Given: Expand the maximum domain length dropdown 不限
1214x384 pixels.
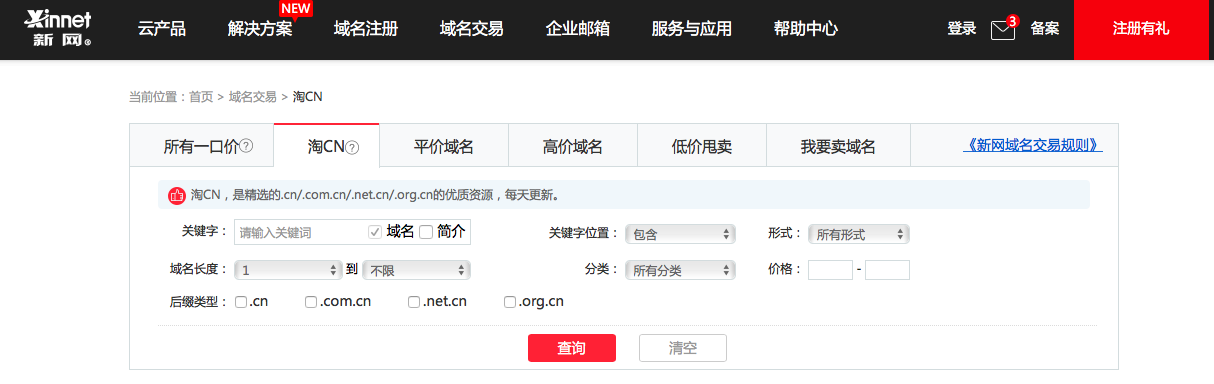Looking at the screenshot, I should 416,270.
